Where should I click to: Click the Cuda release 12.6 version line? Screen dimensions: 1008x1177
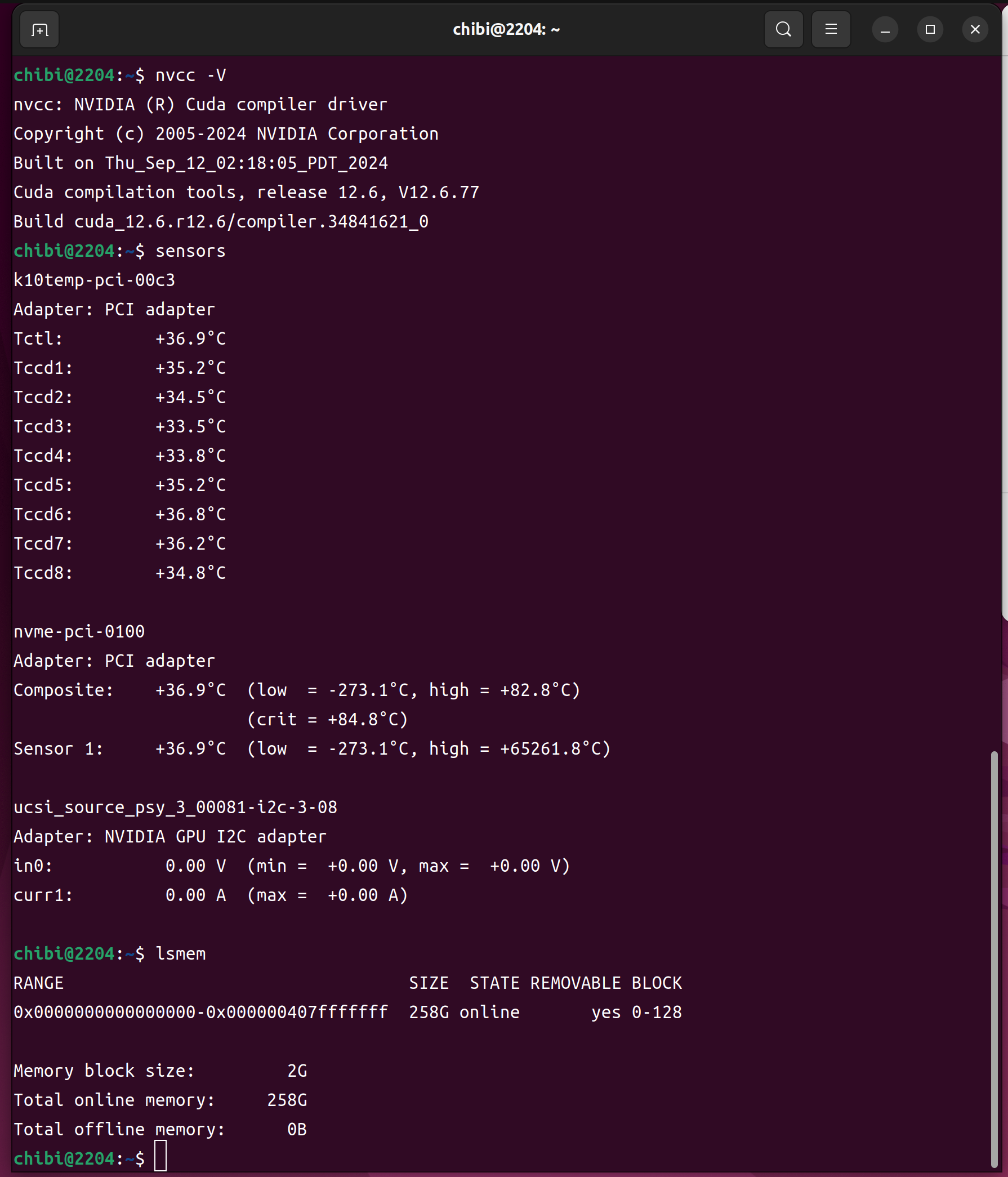coord(246,193)
